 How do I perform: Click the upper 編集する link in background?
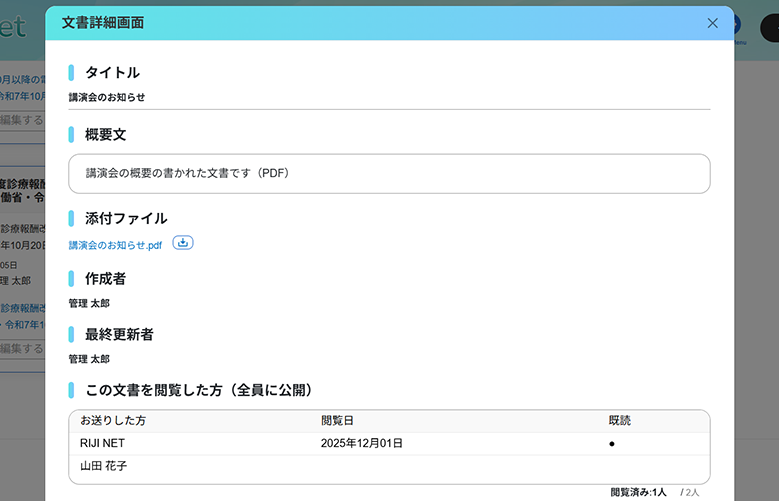[x=22, y=120]
